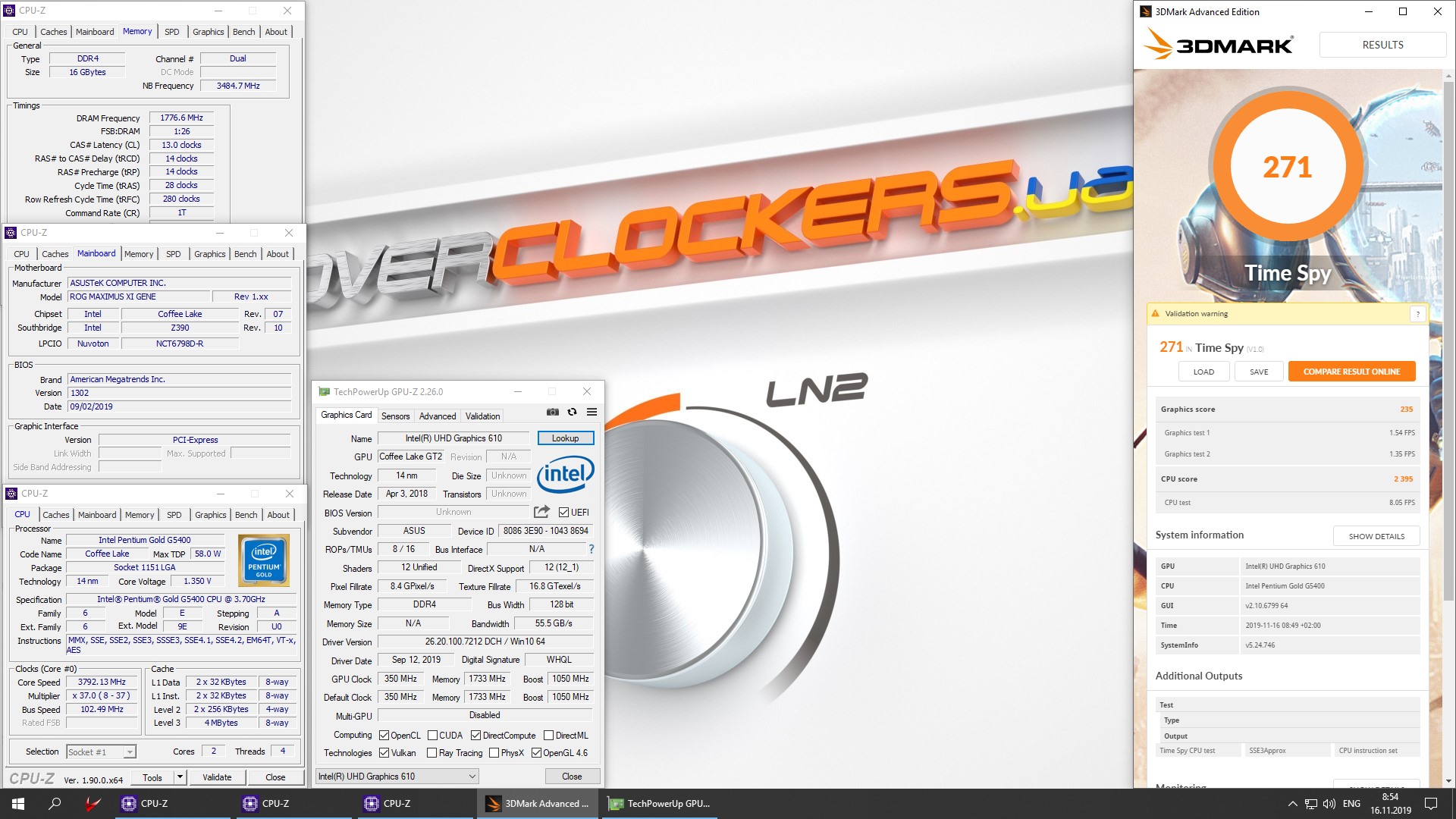1456x819 pixels.
Task: Open the RESULTS tab in 3DMark
Action: (1382, 45)
